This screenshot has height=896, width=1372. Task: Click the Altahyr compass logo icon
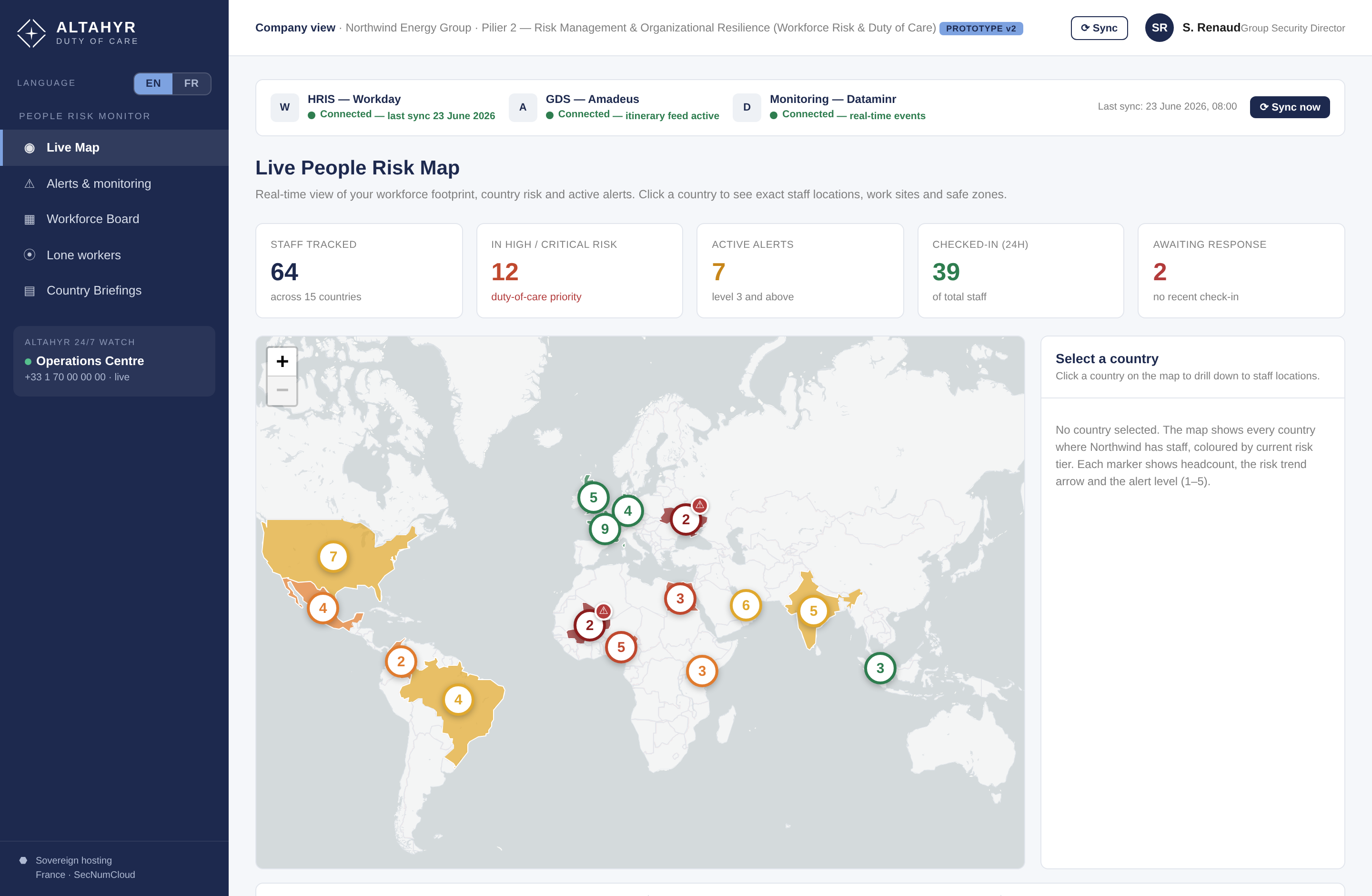click(x=31, y=33)
